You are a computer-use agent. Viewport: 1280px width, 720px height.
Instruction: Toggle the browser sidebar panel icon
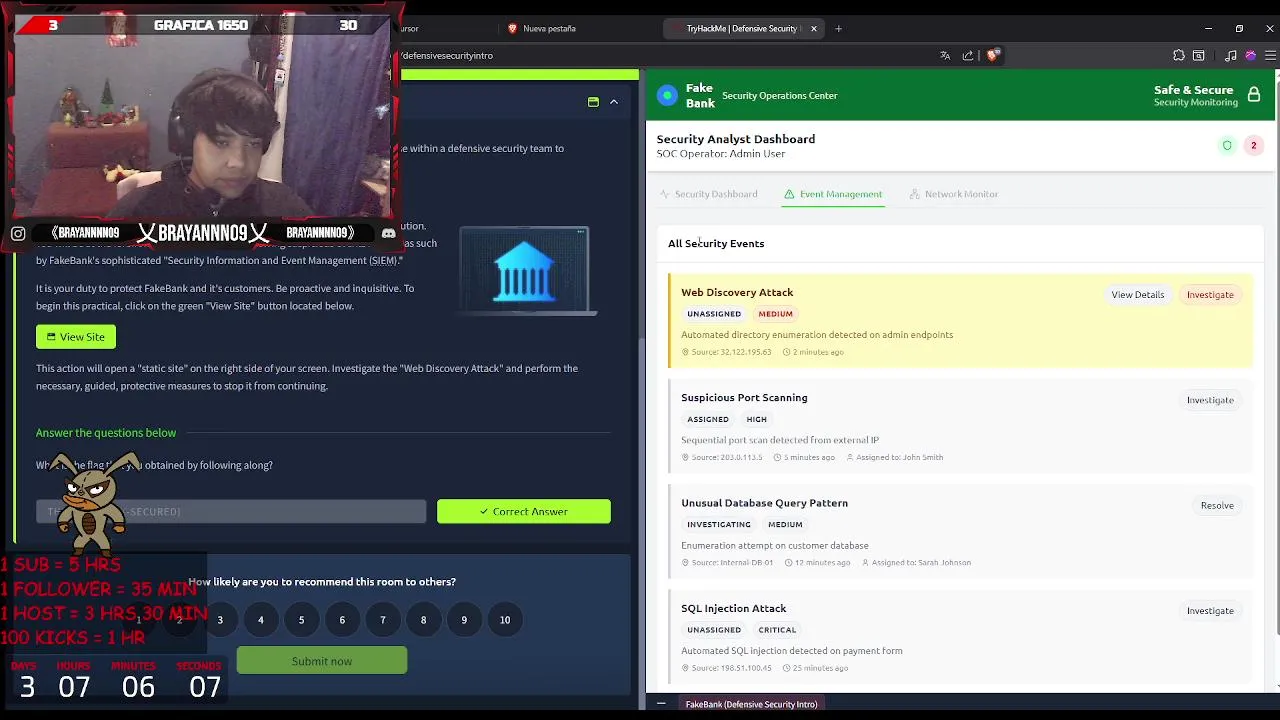click(x=1198, y=55)
